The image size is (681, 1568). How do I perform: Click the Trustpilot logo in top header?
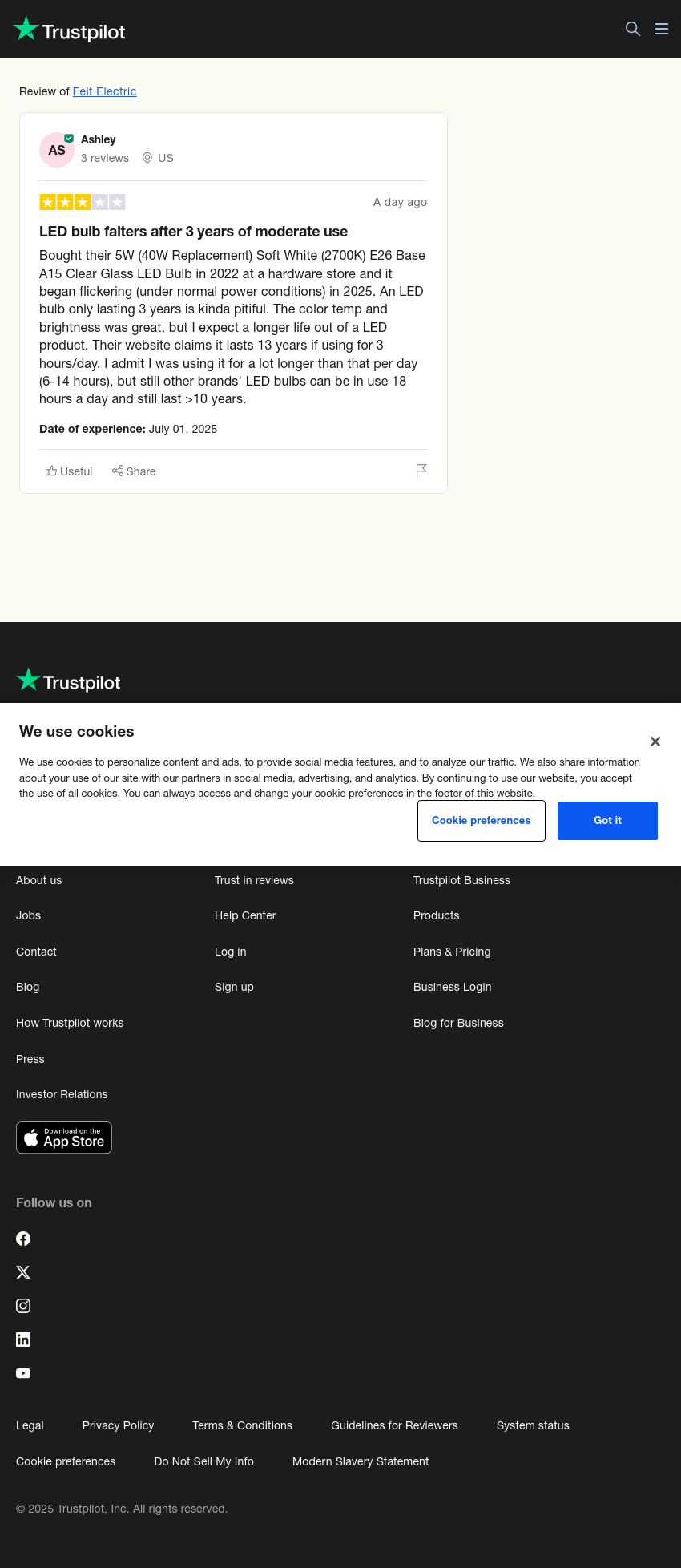pyautogui.click(x=70, y=30)
